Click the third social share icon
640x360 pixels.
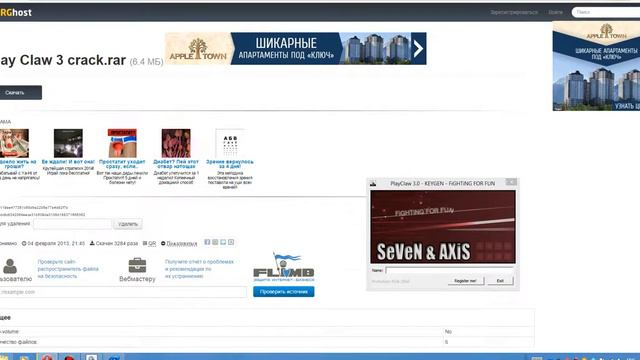[223, 242]
